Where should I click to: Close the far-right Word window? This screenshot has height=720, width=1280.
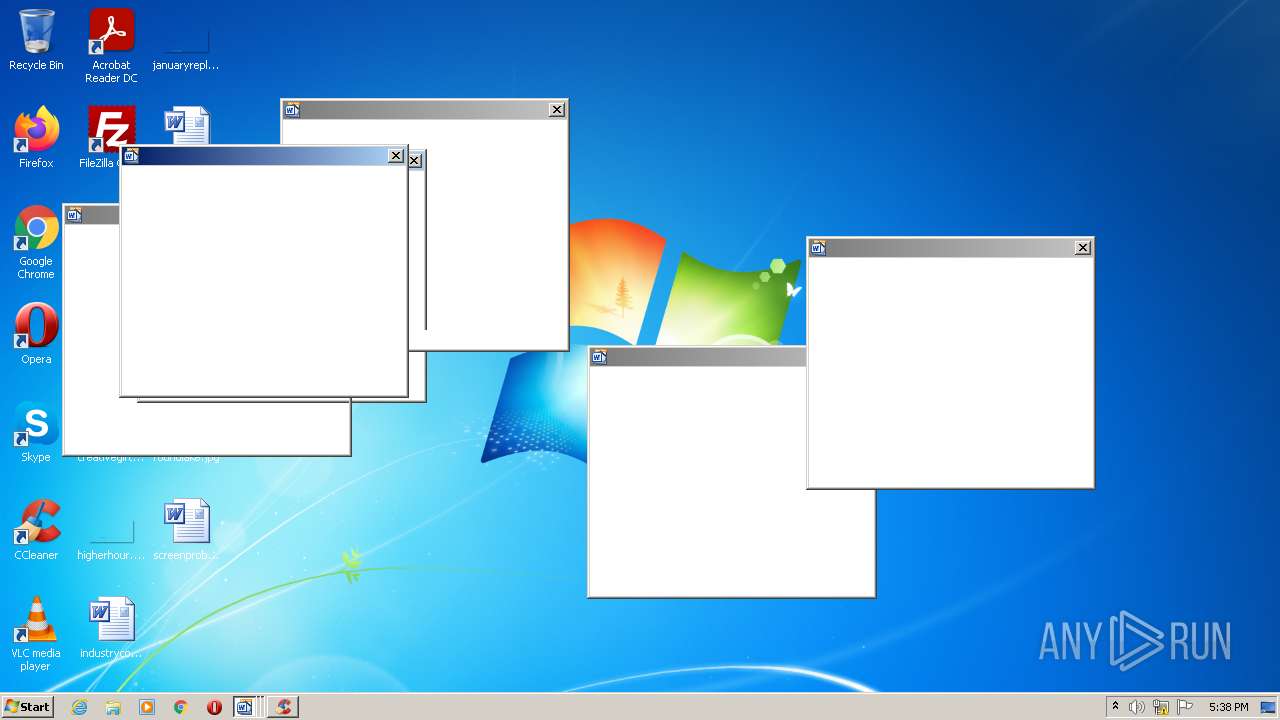[1083, 248]
